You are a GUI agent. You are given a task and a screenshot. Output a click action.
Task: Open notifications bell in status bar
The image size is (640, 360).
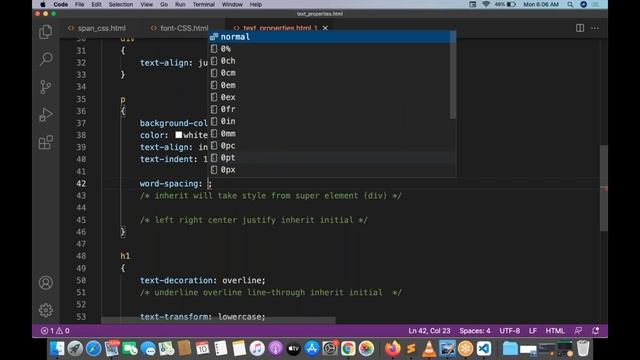point(596,331)
